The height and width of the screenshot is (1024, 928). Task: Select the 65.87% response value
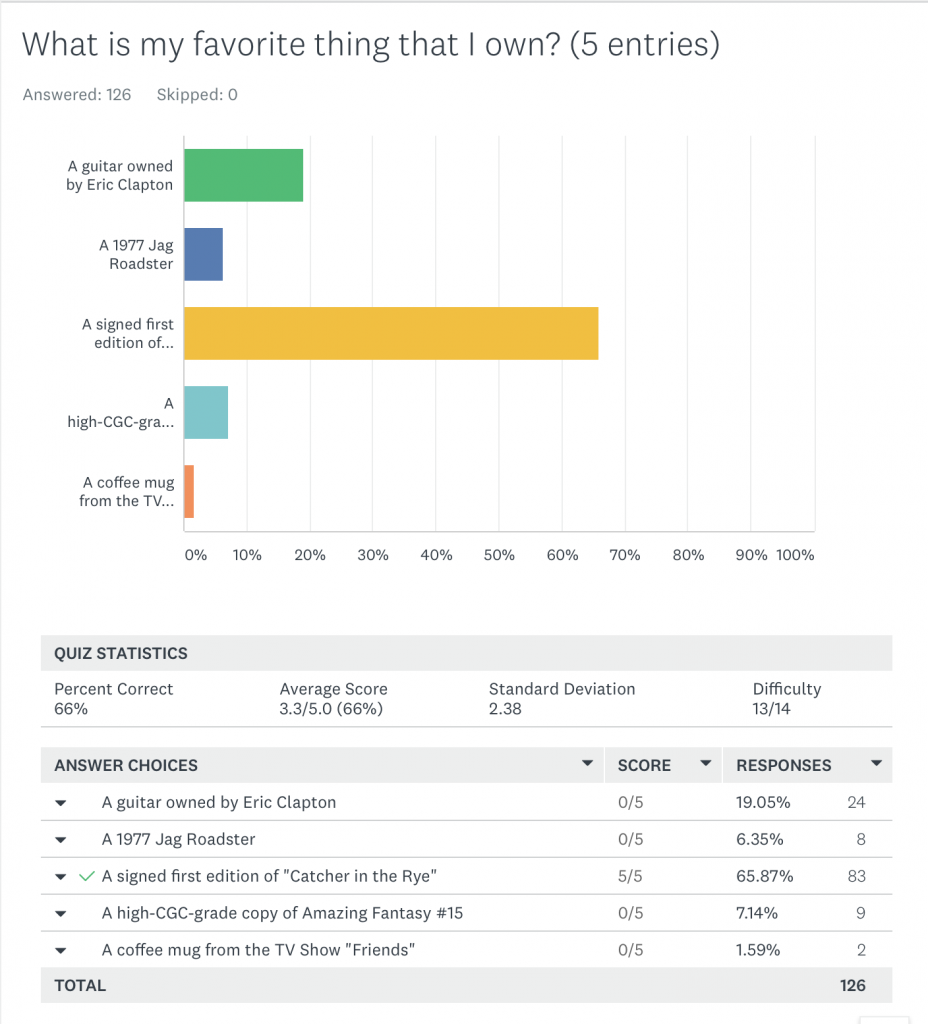[764, 877]
